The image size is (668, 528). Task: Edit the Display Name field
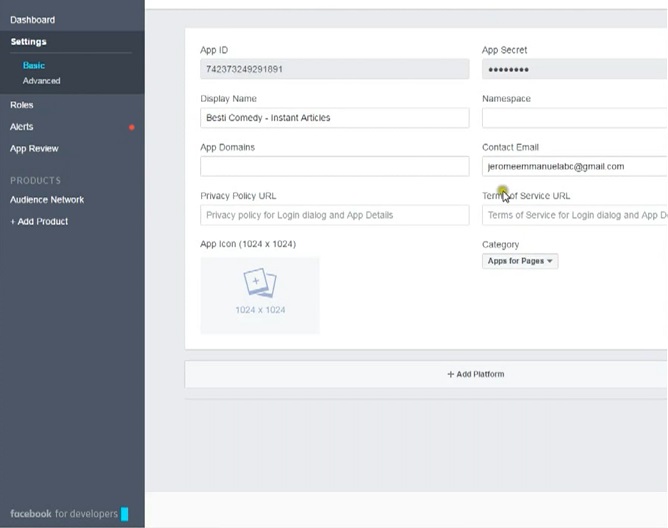click(x=334, y=118)
